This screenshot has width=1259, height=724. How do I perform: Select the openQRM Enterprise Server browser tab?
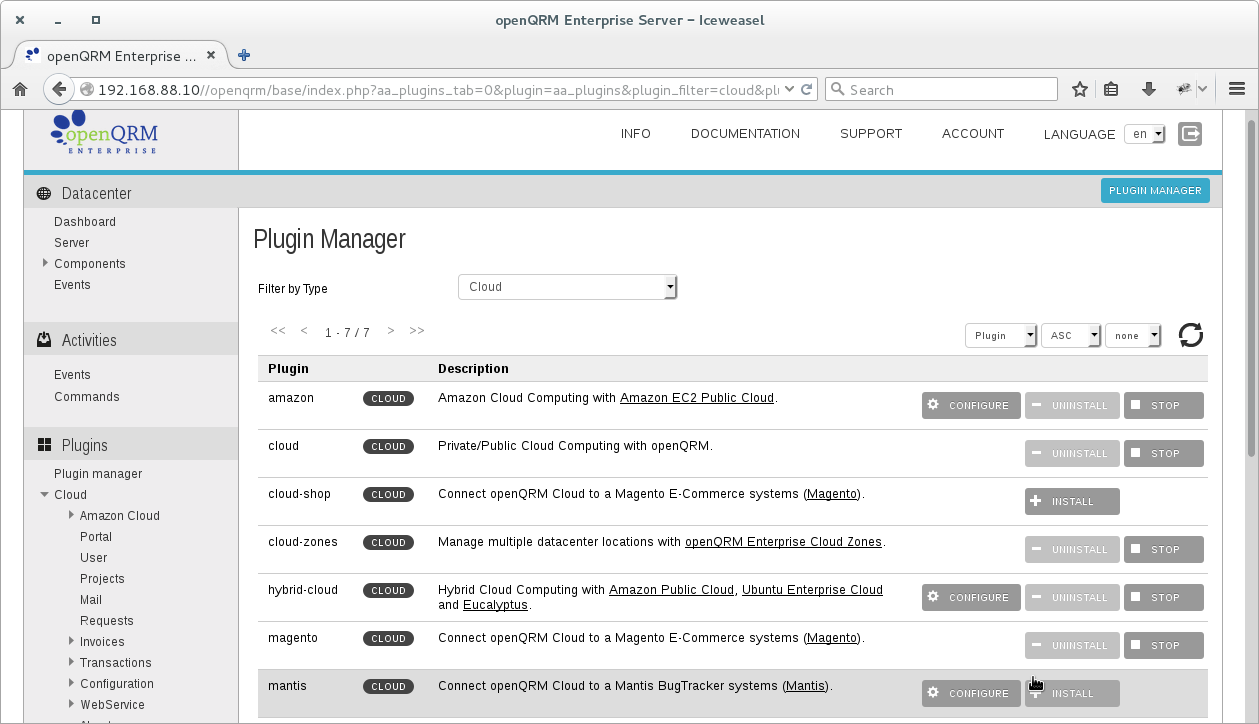pos(120,56)
